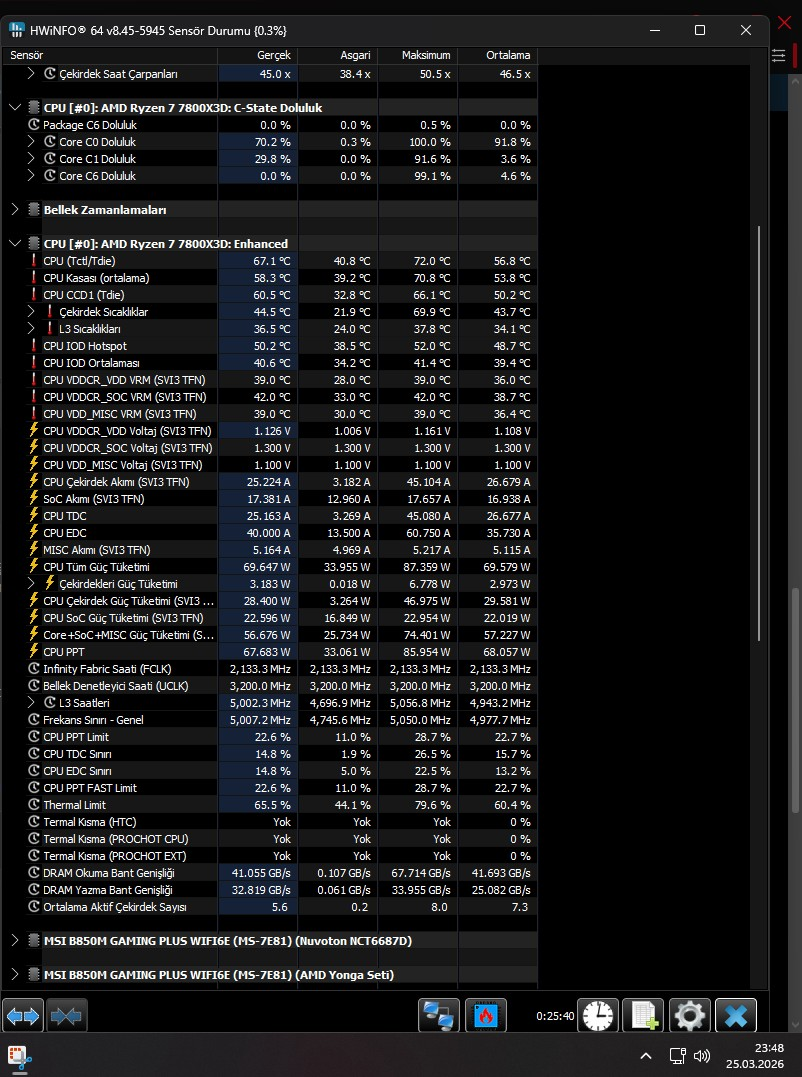The image size is (802, 1077).
Task: Click the shrink-layout inward arrows button
Action: tap(67, 1015)
